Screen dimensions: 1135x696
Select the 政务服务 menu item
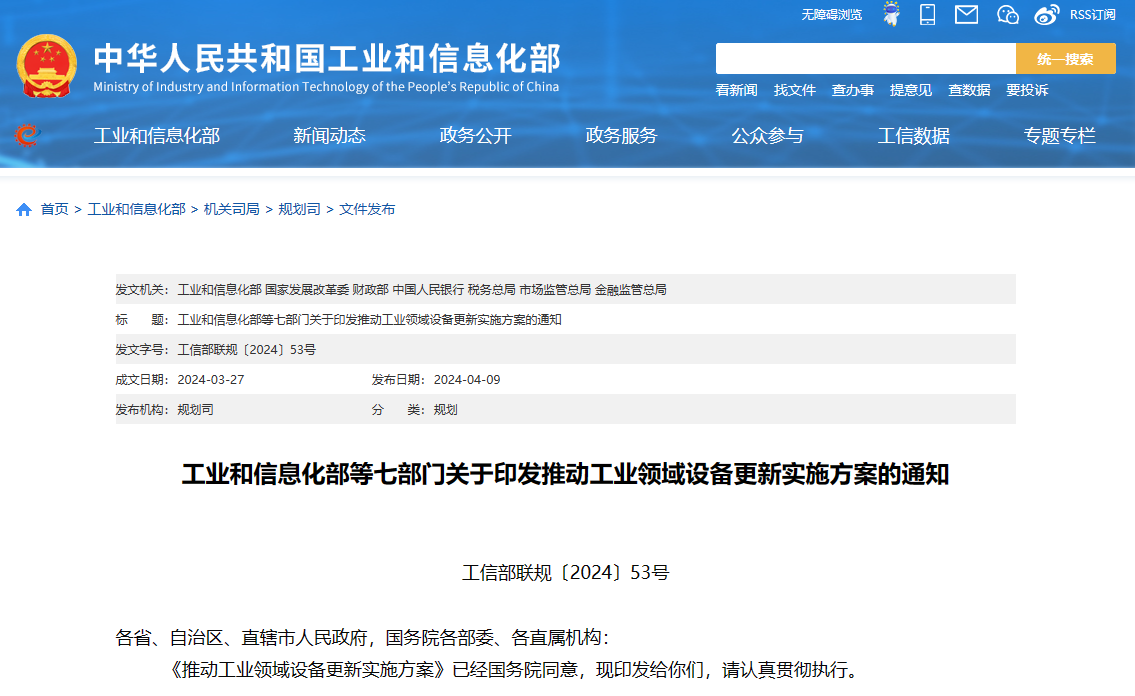pyautogui.click(x=621, y=136)
